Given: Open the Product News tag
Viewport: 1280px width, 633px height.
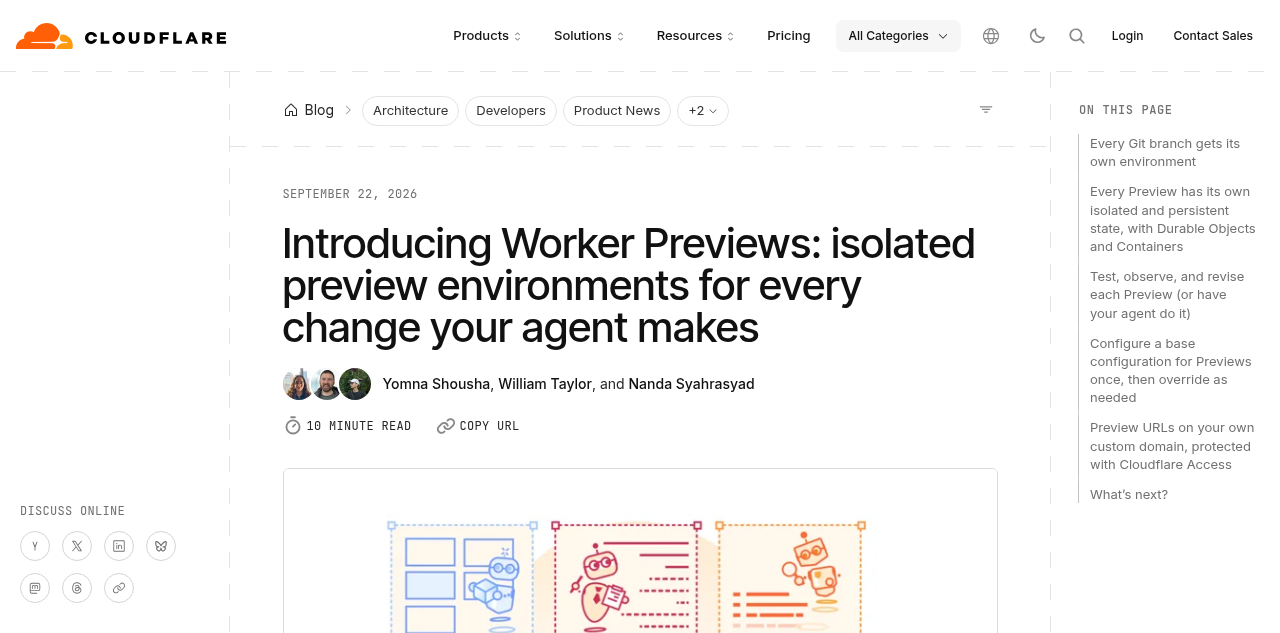Looking at the screenshot, I should click(617, 111).
